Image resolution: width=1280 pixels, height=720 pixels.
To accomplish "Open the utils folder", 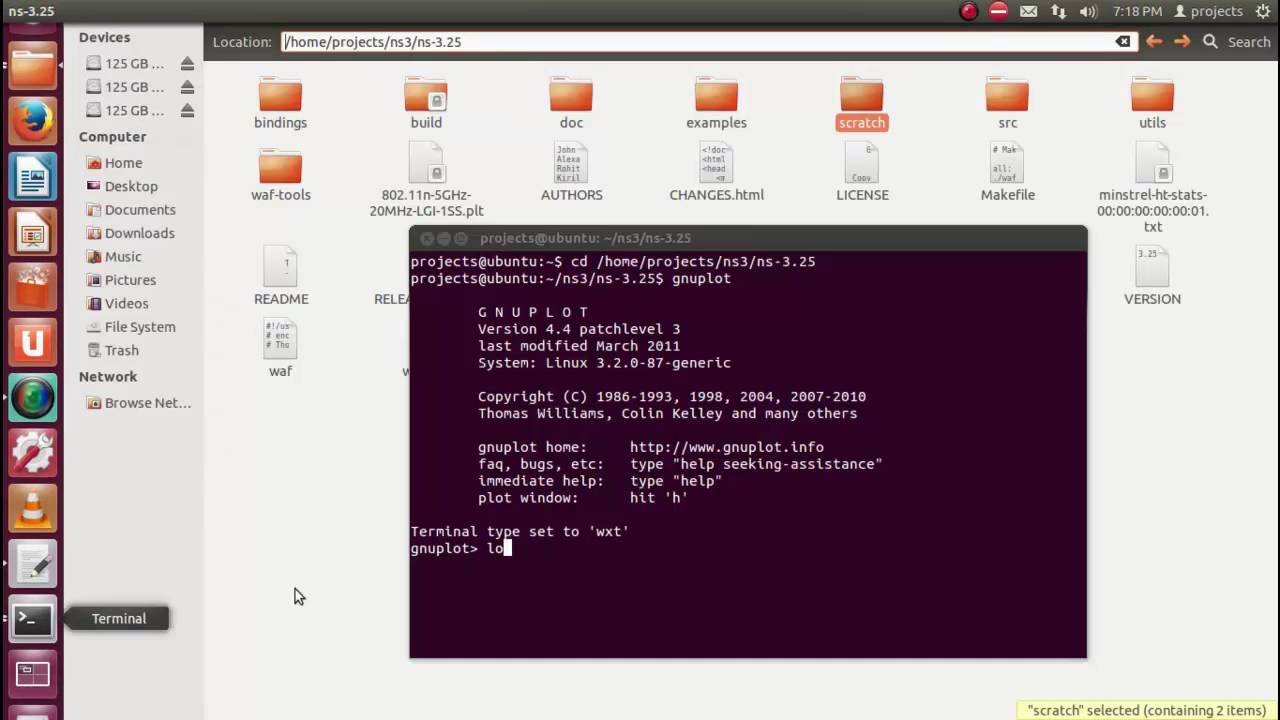I will click(x=1152, y=103).
